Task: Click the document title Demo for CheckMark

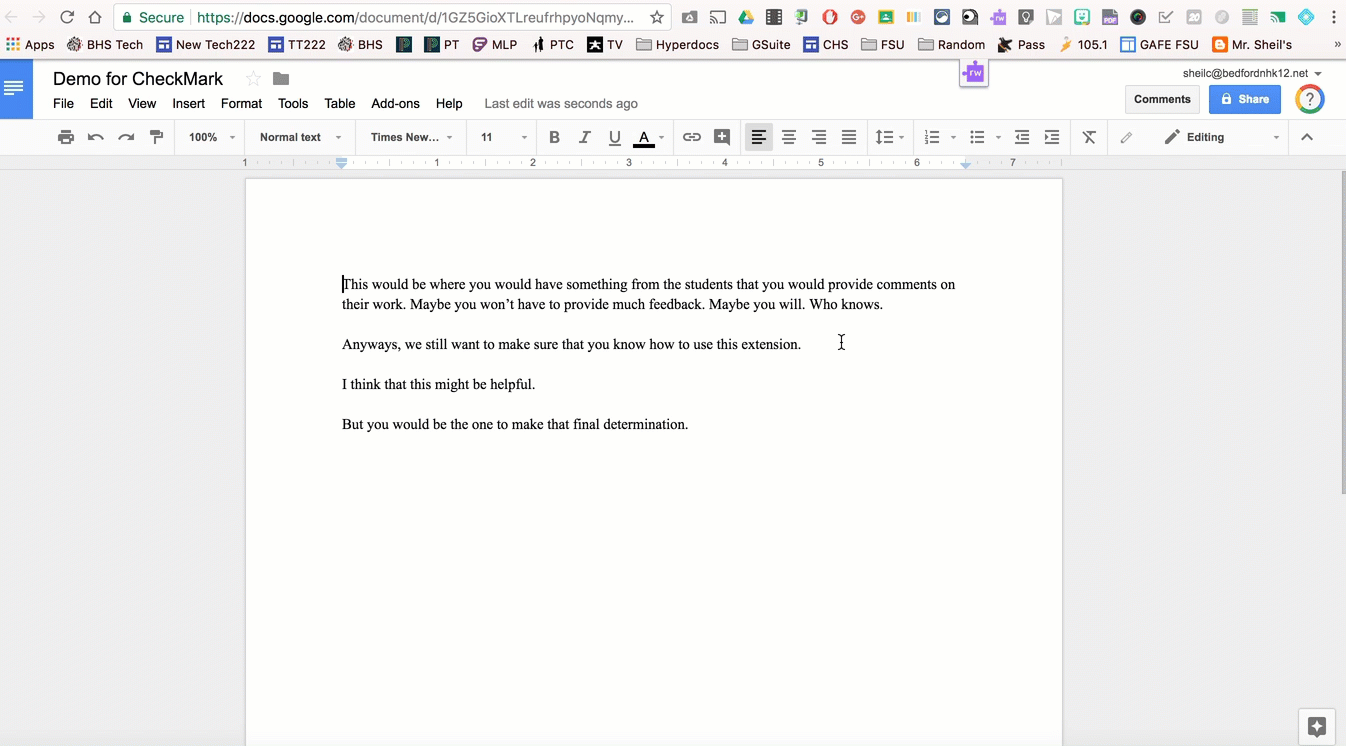Action: point(138,79)
